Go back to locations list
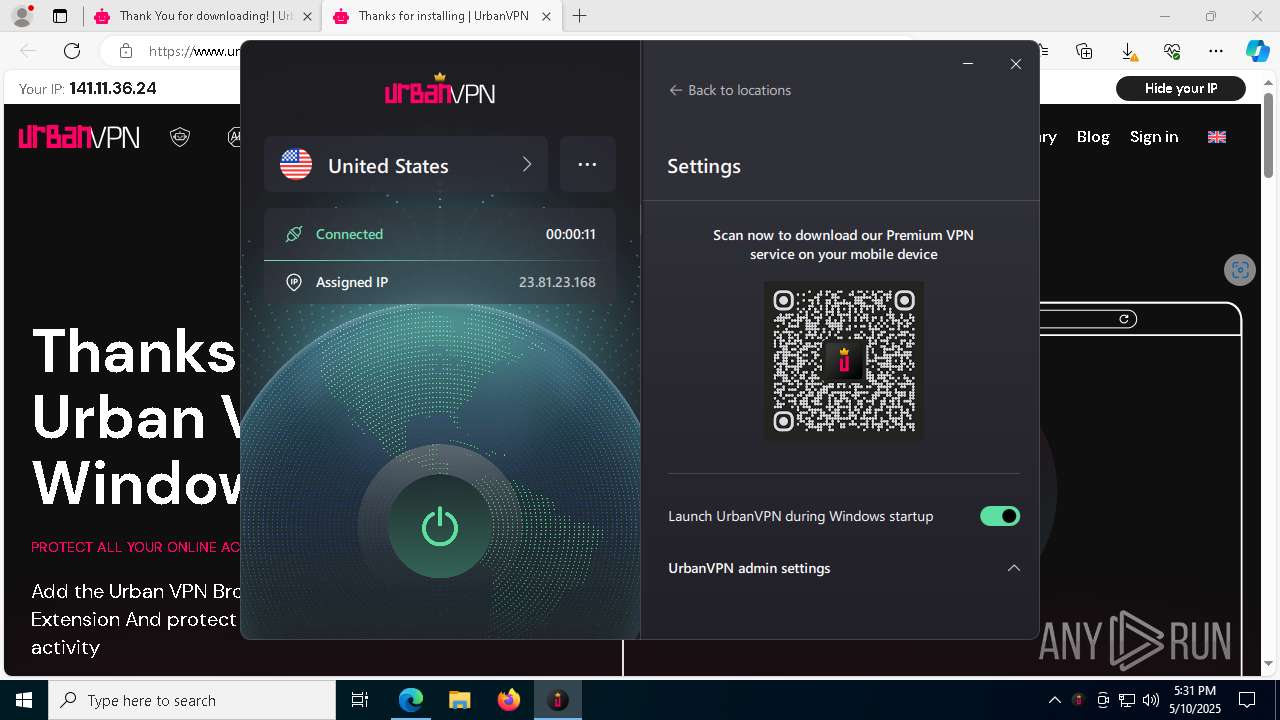The width and height of the screenshot is (1280, 720). pyautogui.click(x=730, y=90)
